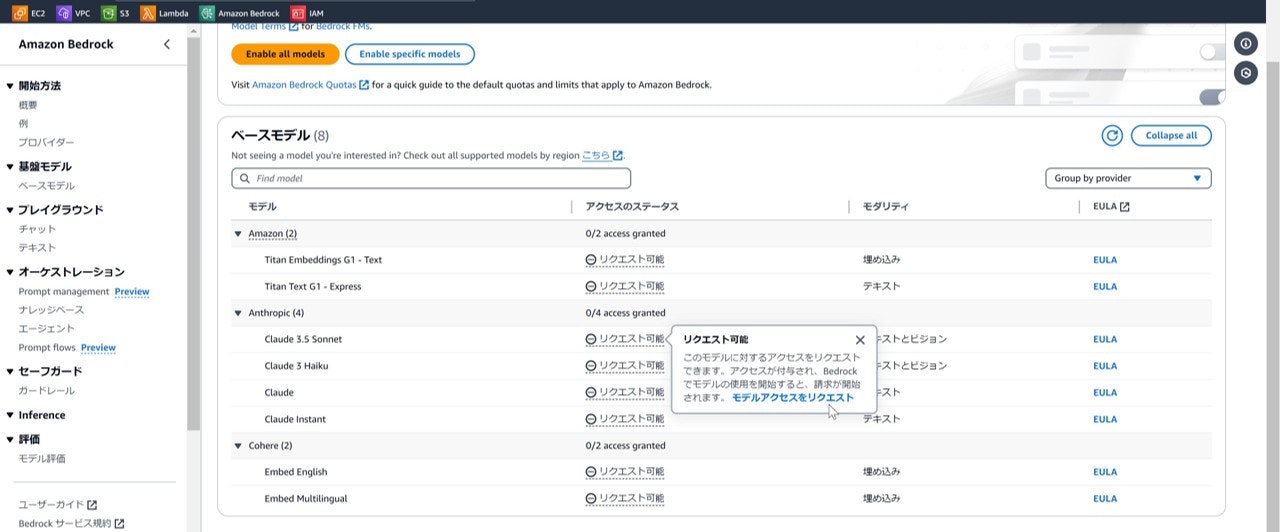
Task: Click the status icon for Embed English
Action: 591,472
